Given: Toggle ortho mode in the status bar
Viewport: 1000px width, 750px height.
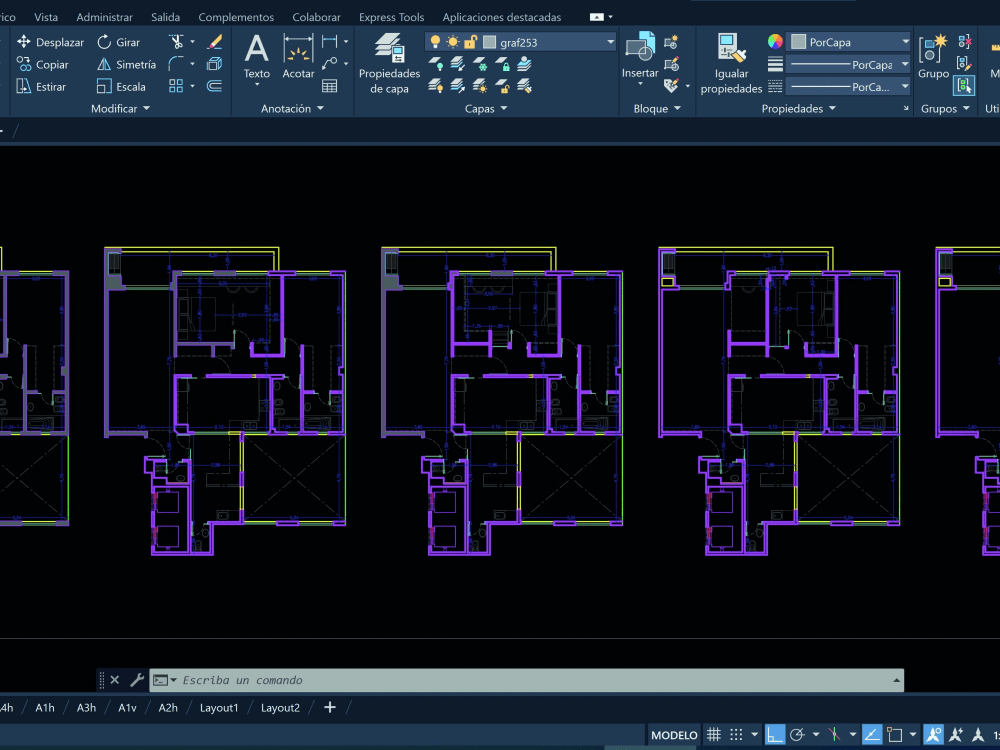Looking at the screenshot, I should (x=776, y=733).
